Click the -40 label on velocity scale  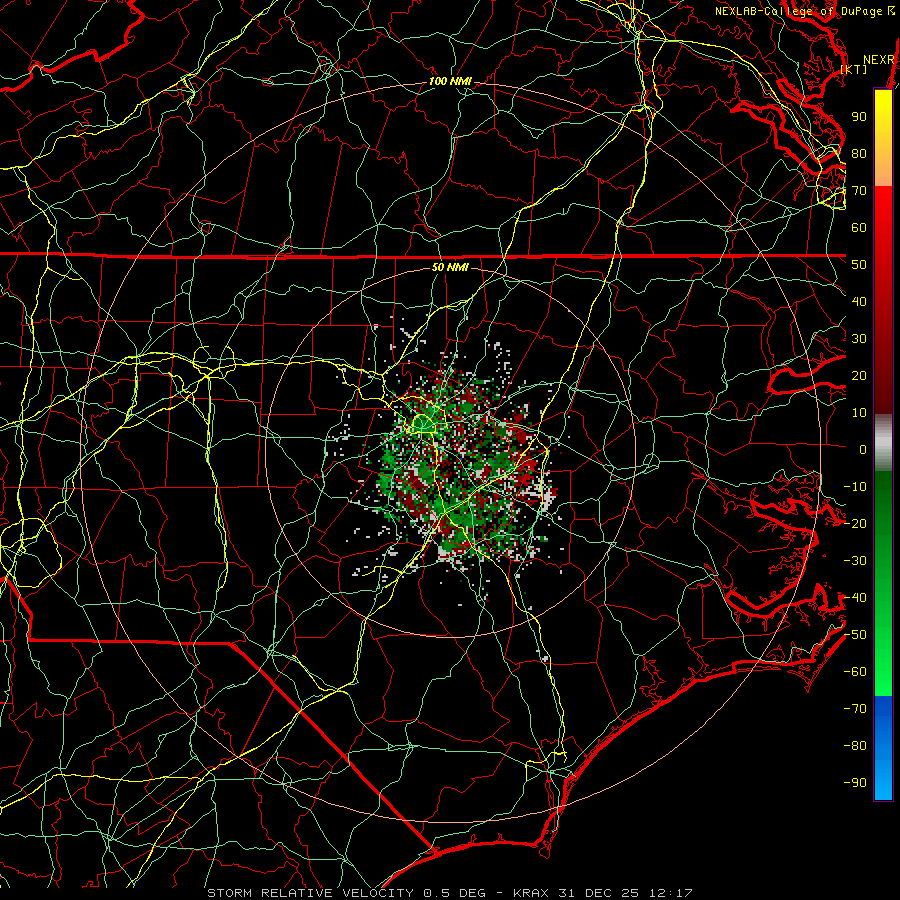[855, 598]
